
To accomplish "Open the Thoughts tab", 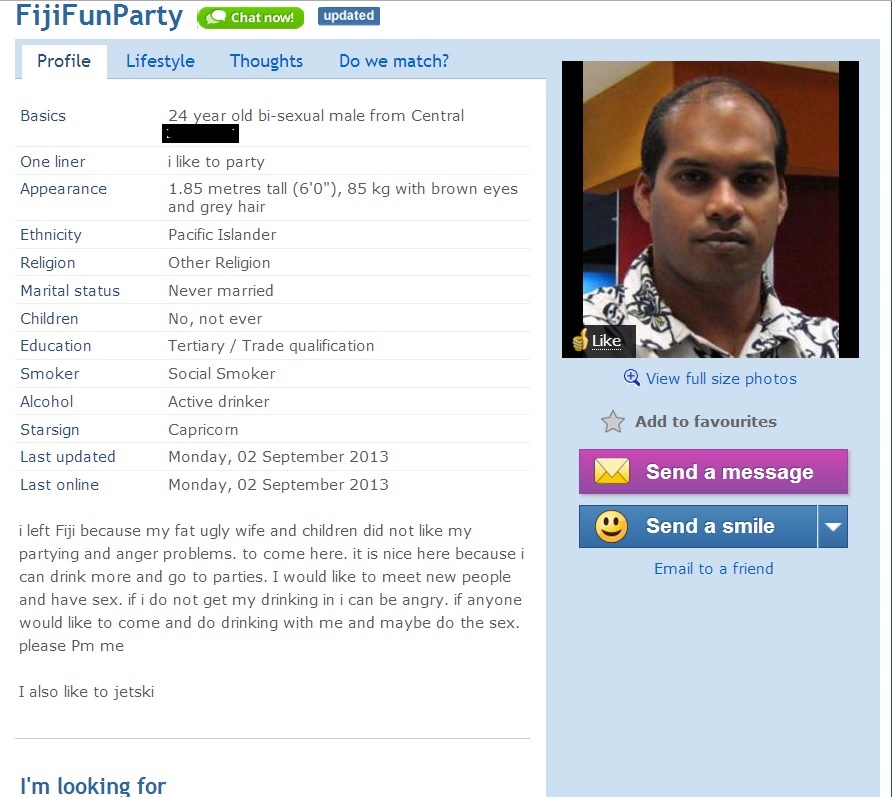I will click(x=266, y=61).
